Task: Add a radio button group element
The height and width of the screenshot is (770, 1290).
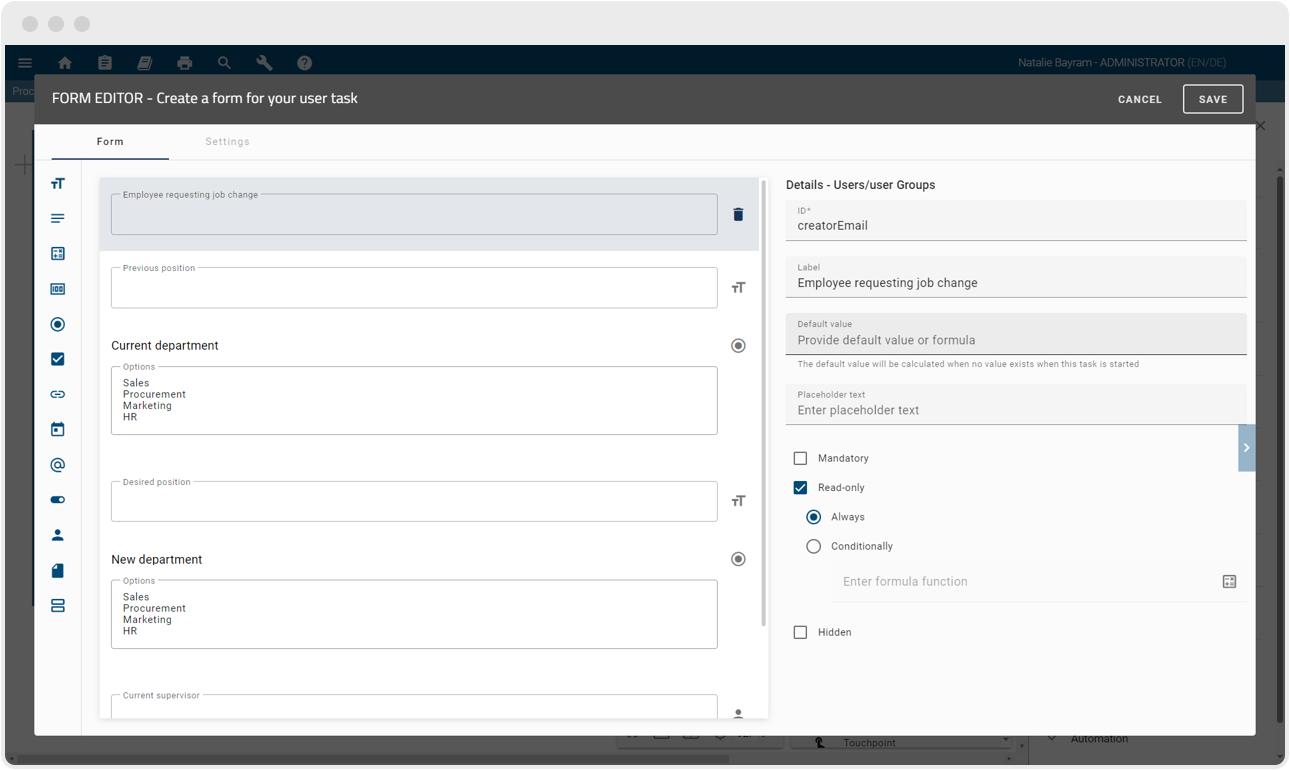Action: click(58, 324)
